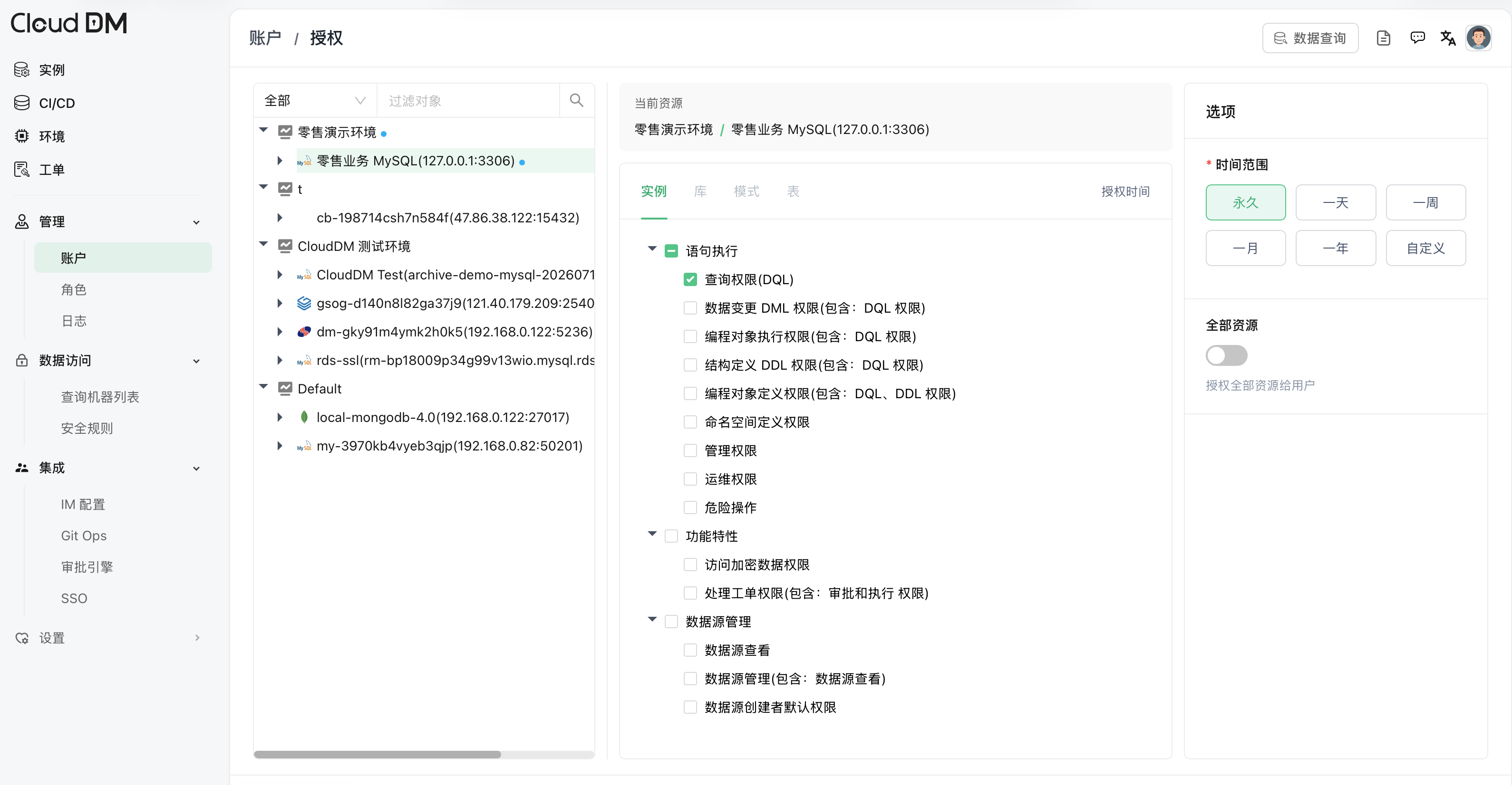Check 管理权限 checkbox
Image resolution: width=1512 pixels, height=785 pixels.
(690, 450)
